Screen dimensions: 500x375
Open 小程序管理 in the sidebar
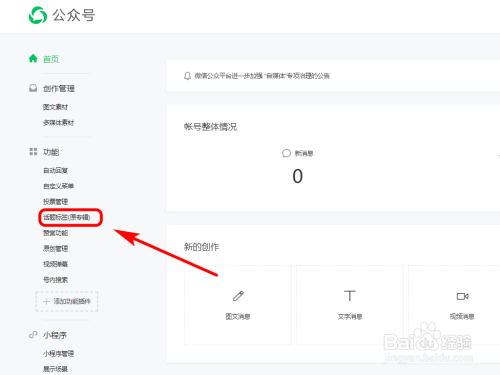(58, 354)
